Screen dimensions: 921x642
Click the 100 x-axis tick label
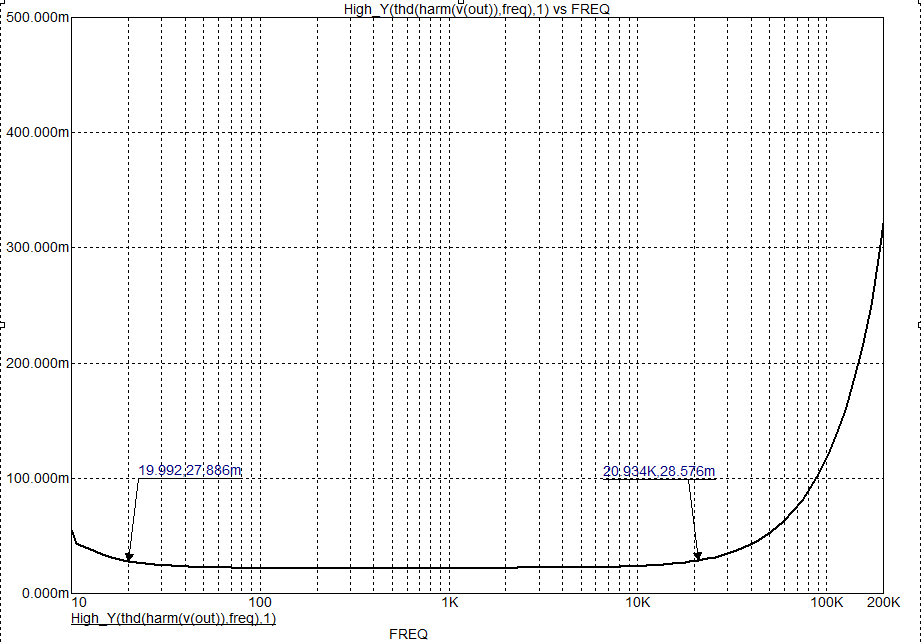260,602
